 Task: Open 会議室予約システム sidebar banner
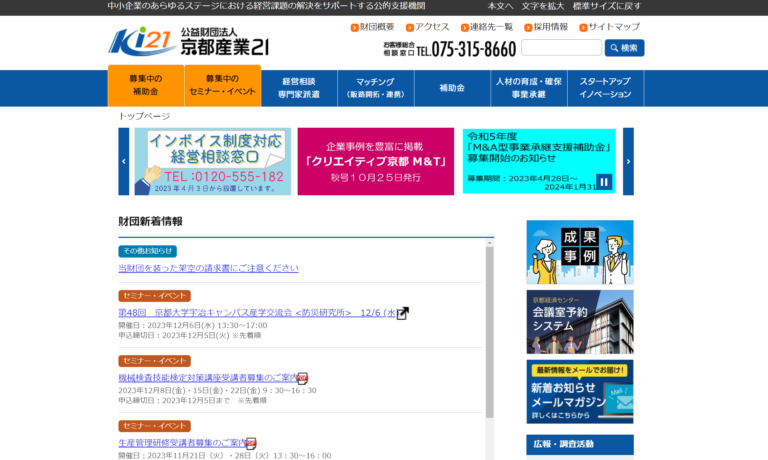tap(579, 321)
